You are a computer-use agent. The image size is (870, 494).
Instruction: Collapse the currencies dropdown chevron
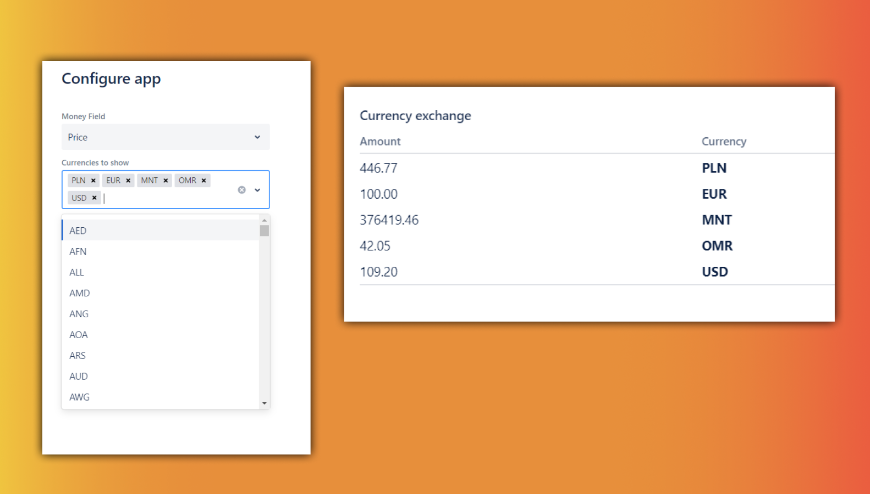[257, 189]
